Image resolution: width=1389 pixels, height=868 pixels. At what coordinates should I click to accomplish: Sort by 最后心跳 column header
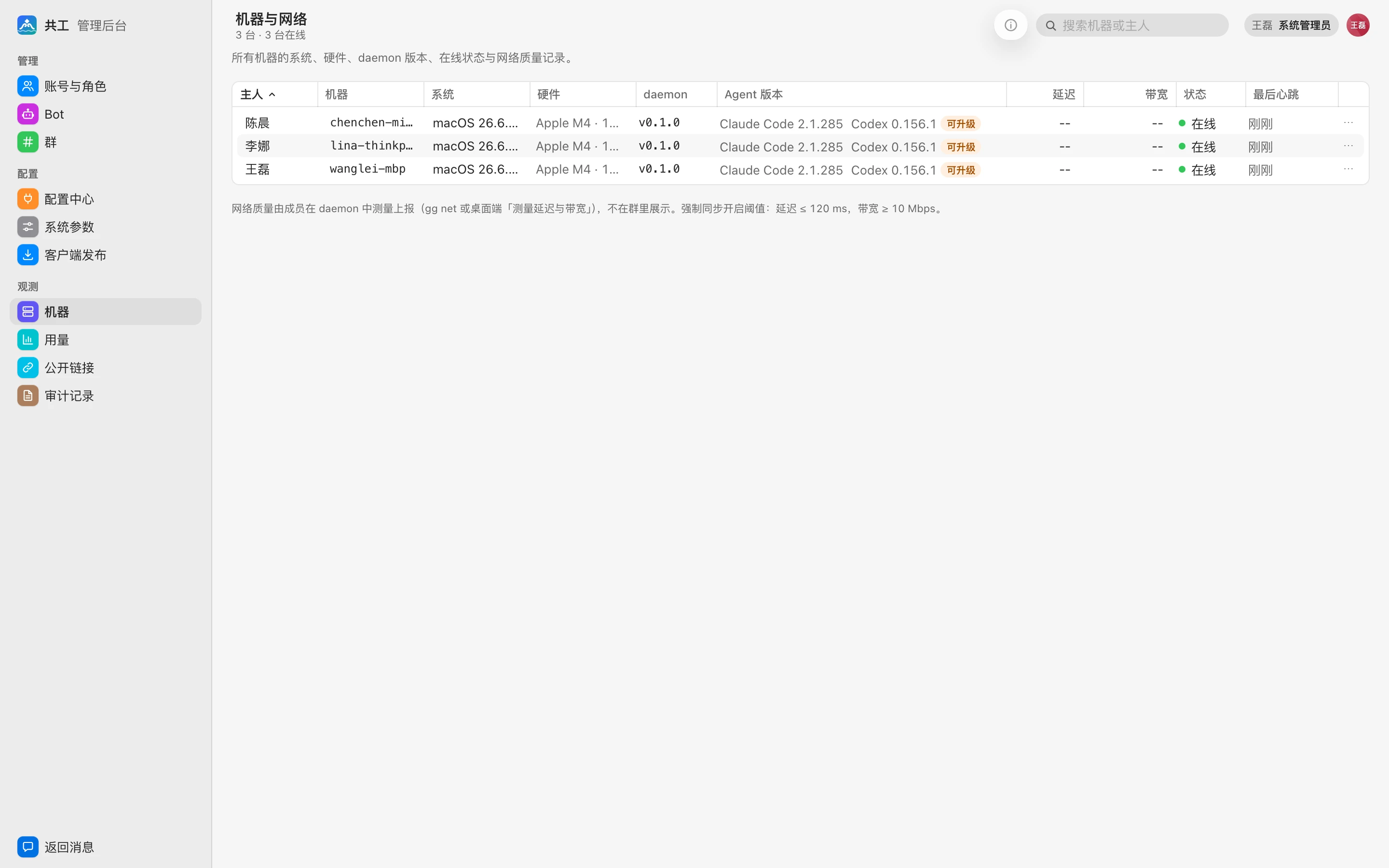click(x=1292, y=94)
